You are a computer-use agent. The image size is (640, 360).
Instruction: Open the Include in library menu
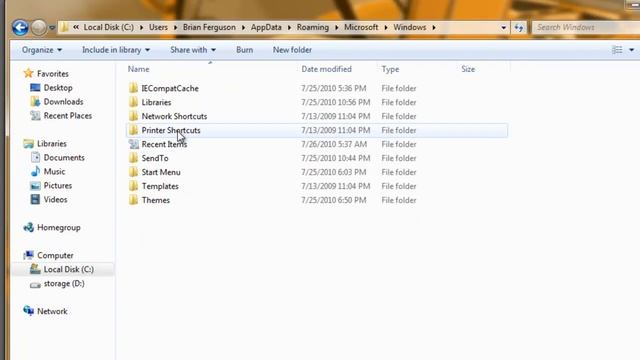coord(116,50)
